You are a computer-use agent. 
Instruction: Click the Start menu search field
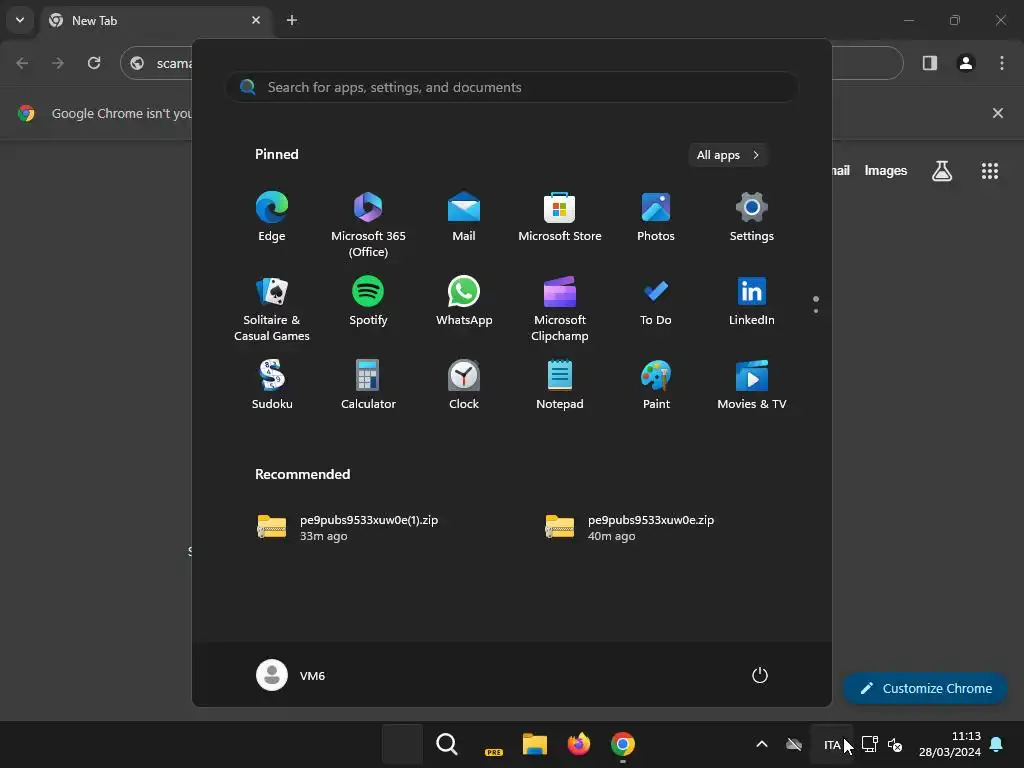click(x=512, y=87)
